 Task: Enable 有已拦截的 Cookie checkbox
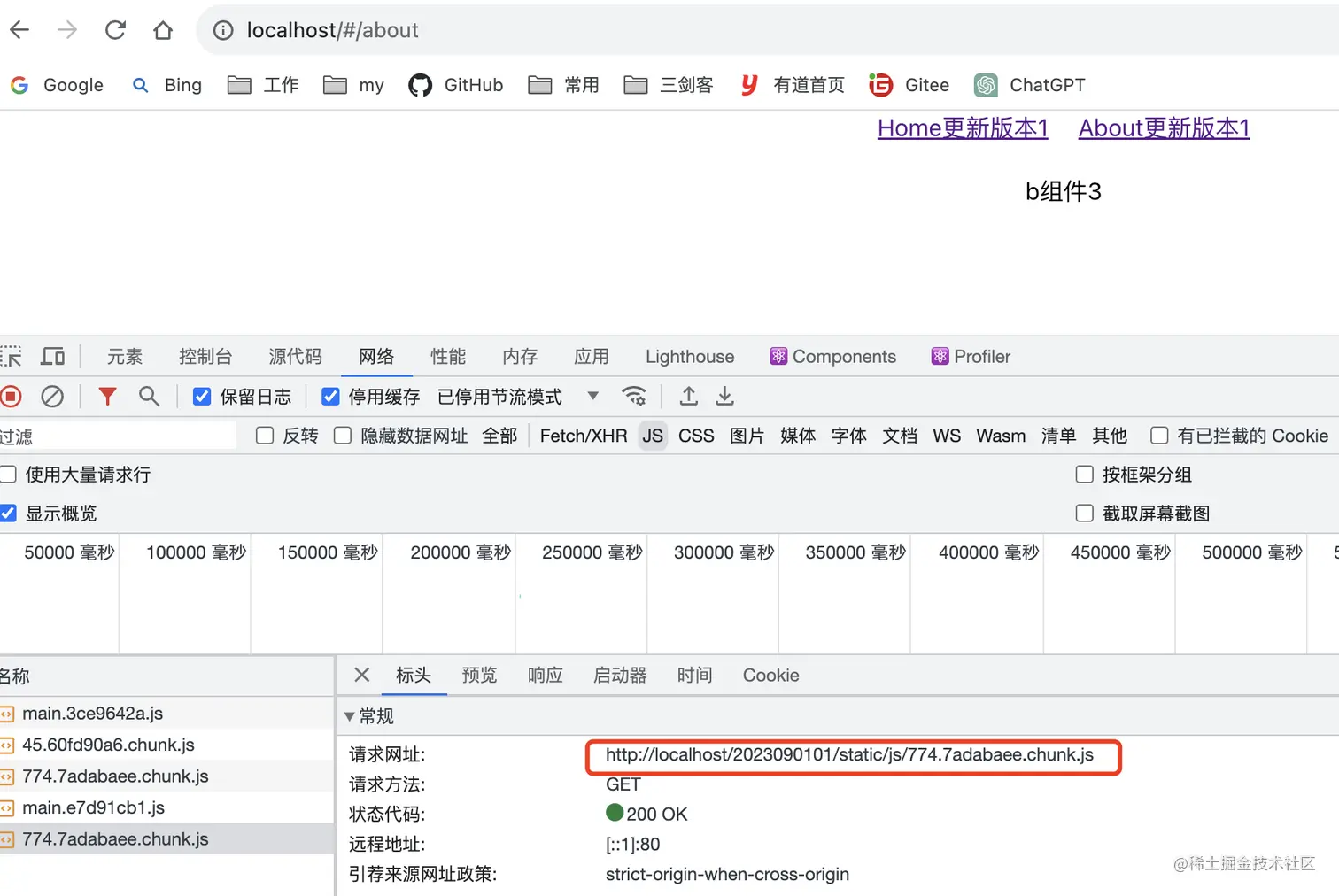[1159, 436]
